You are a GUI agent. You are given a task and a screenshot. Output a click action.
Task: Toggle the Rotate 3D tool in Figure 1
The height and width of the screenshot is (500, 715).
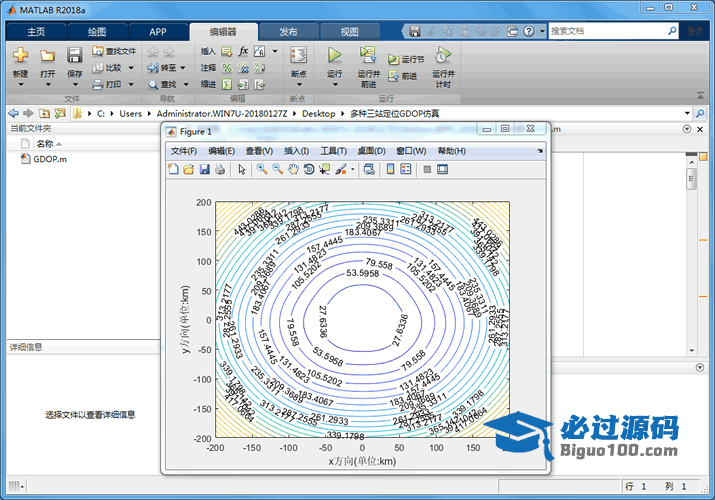[x=309, y=170]
